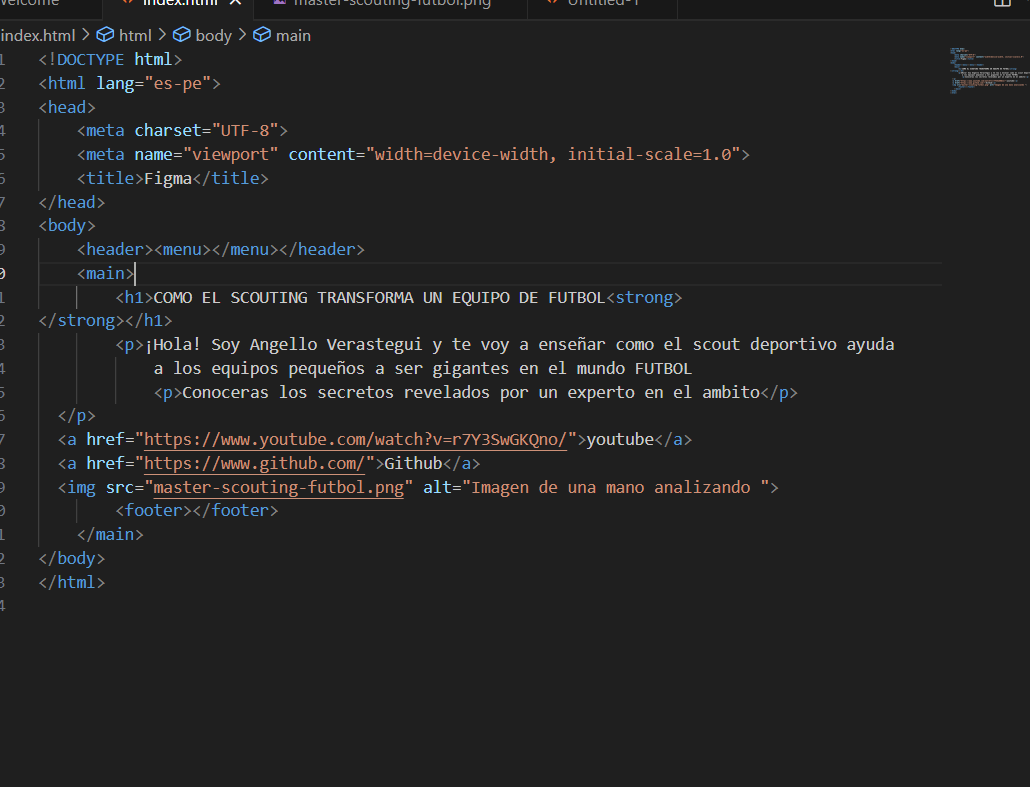
Task: Click the closing </body> tag
Action: coord(72,558)
